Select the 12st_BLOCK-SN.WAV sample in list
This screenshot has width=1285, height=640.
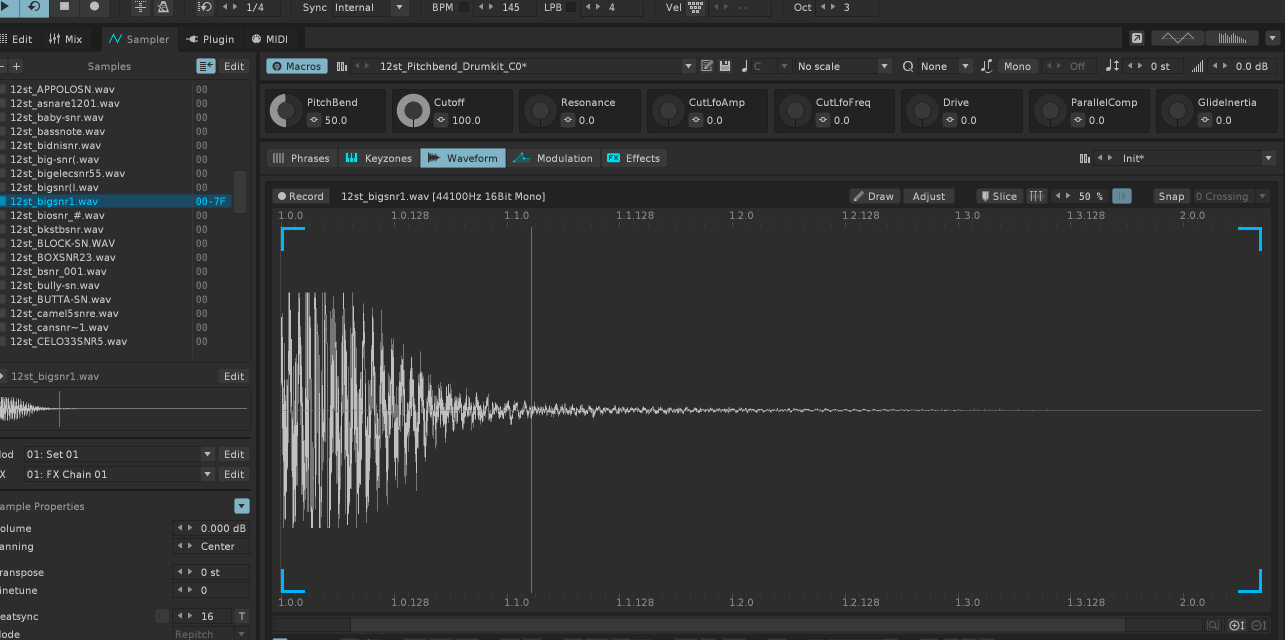pyautogui.click(x=62, y=243)
